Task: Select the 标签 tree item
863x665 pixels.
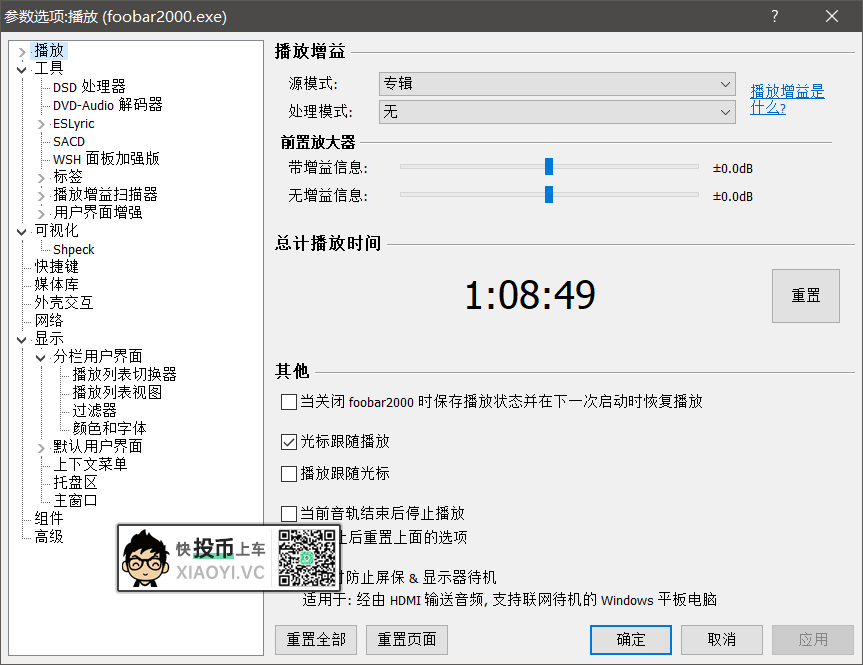Action: [68, 177]
